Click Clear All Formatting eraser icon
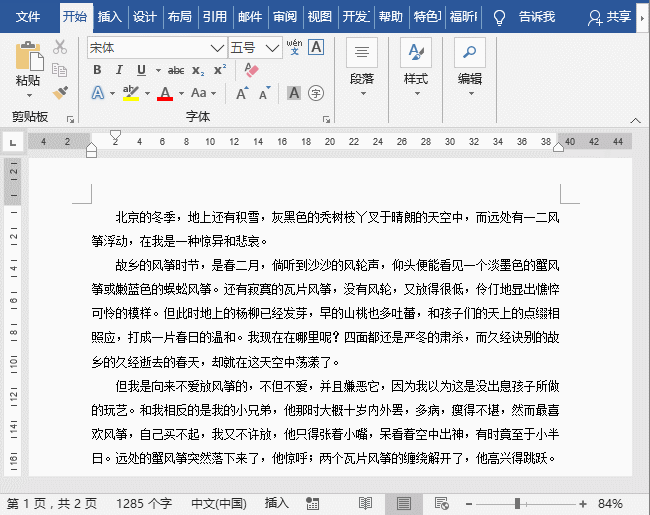The height and width of the screenshot is (515, 650). pyautogui.click(x=251, y=70)
